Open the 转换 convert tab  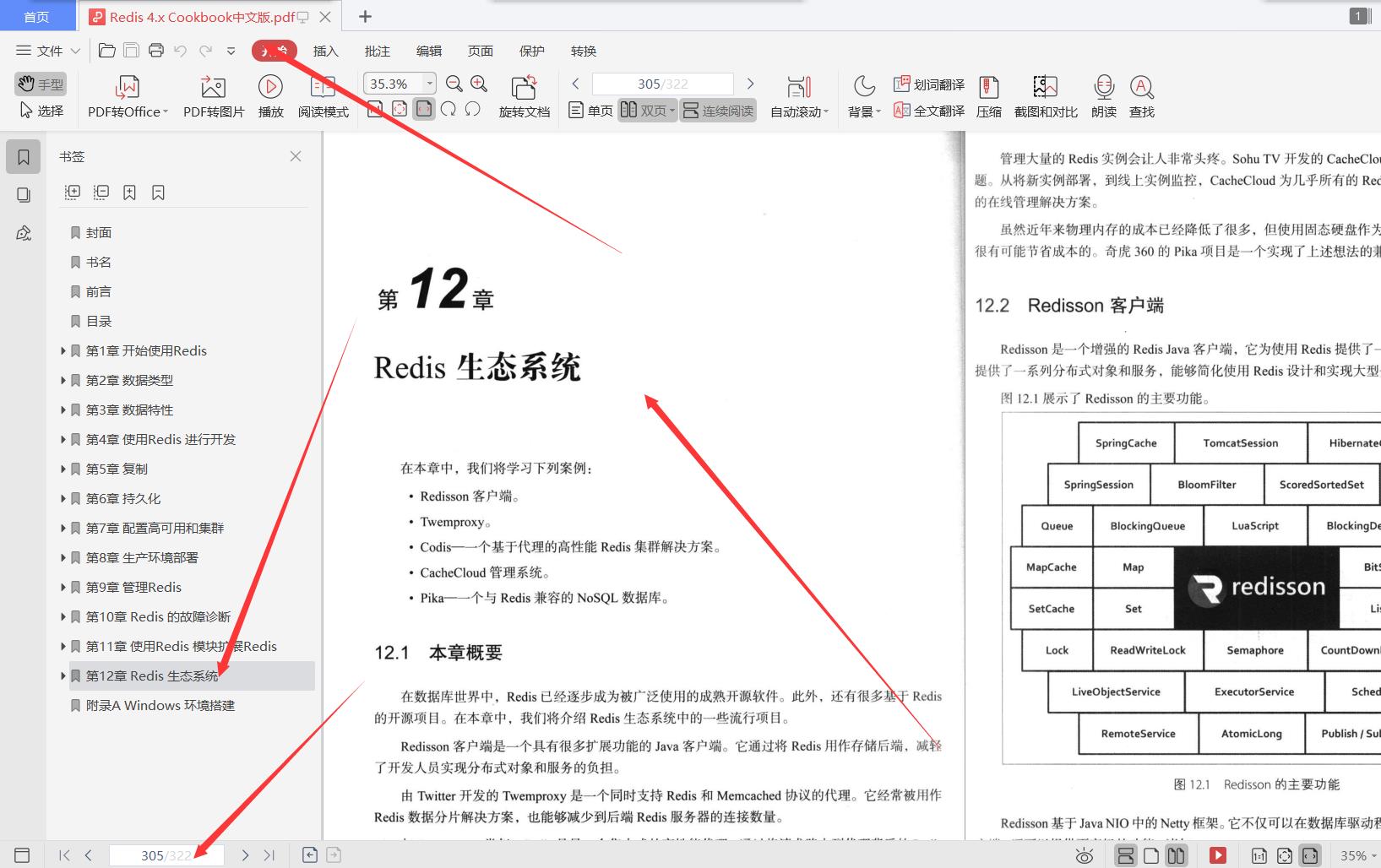[583, 51]
